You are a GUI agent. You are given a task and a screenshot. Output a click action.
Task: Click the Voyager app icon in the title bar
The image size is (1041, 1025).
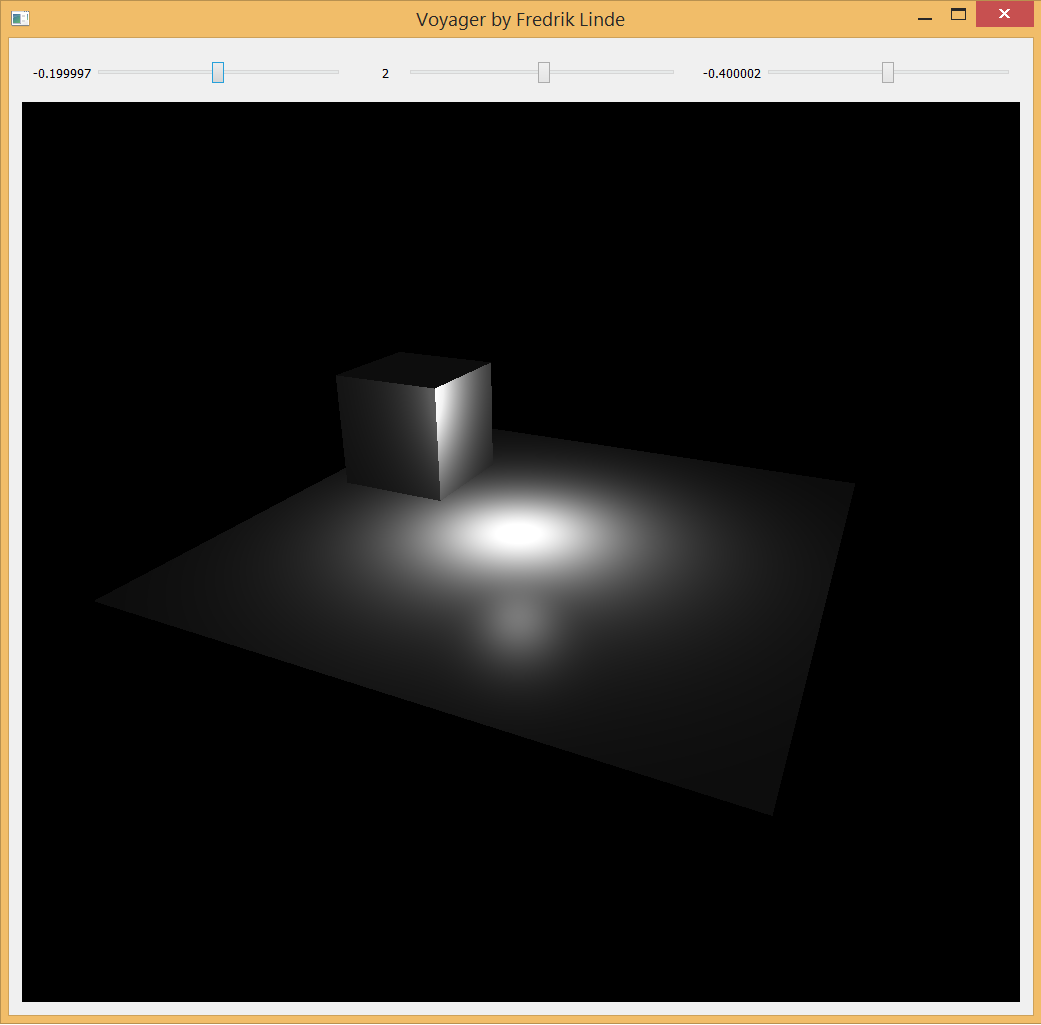click(x=20, y=18)
